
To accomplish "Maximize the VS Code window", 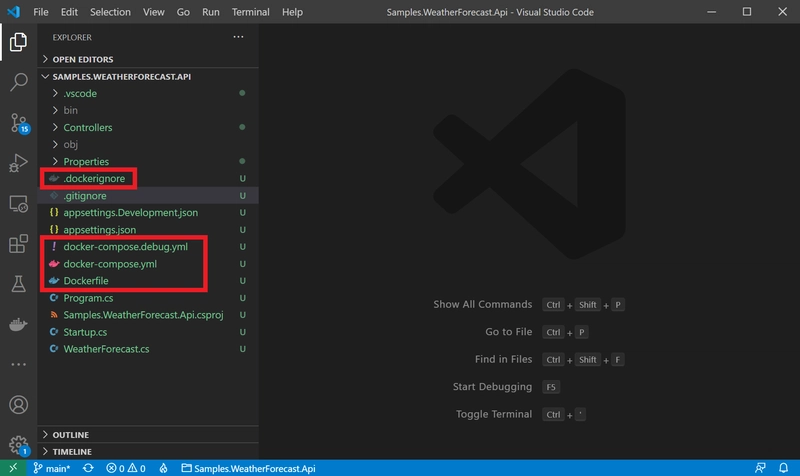I will [x=747, y=12].
